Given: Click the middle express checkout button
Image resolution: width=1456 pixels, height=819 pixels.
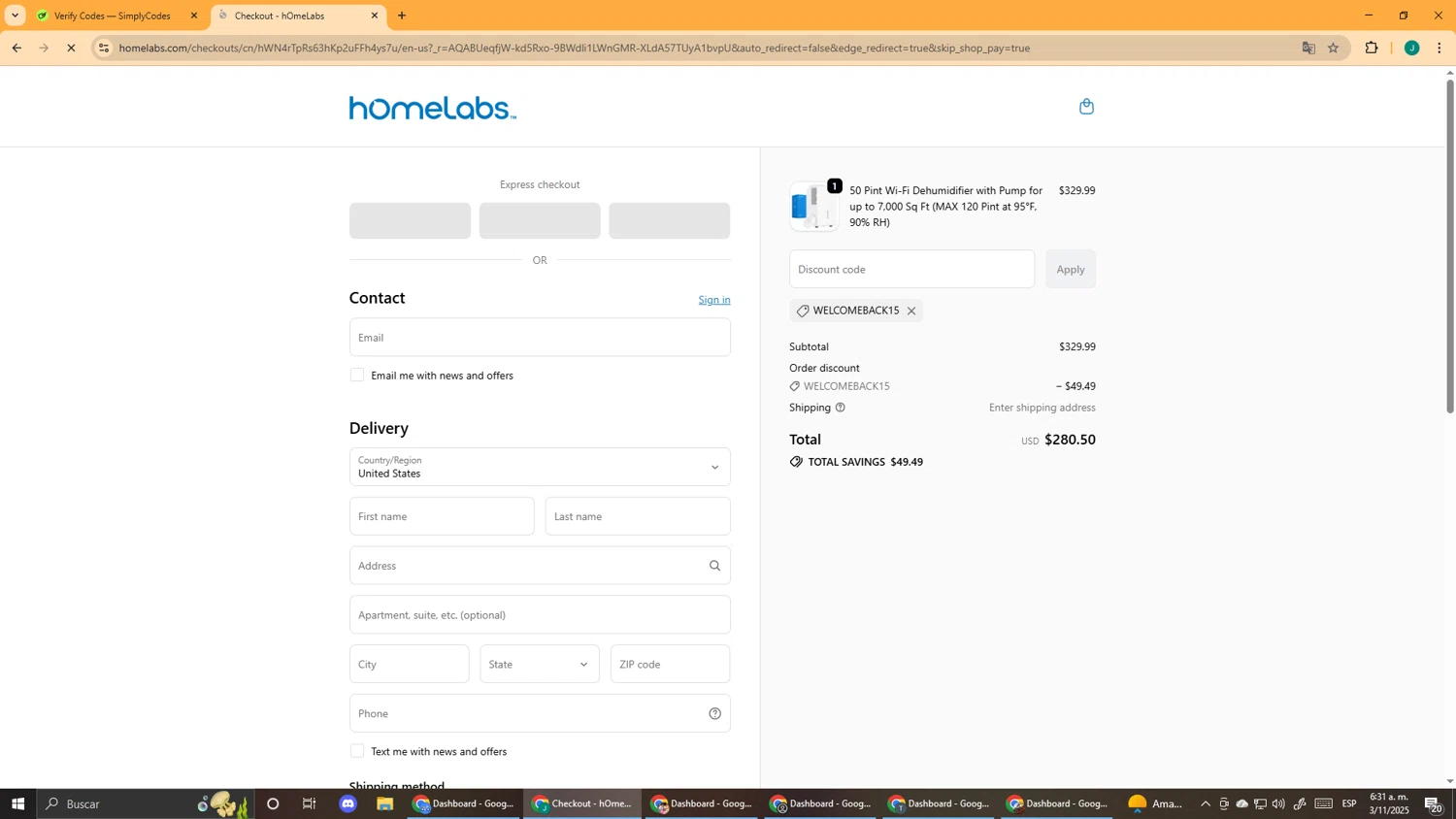Looking at the screenshot, I should pyautogui.click(x=540, y=221).
